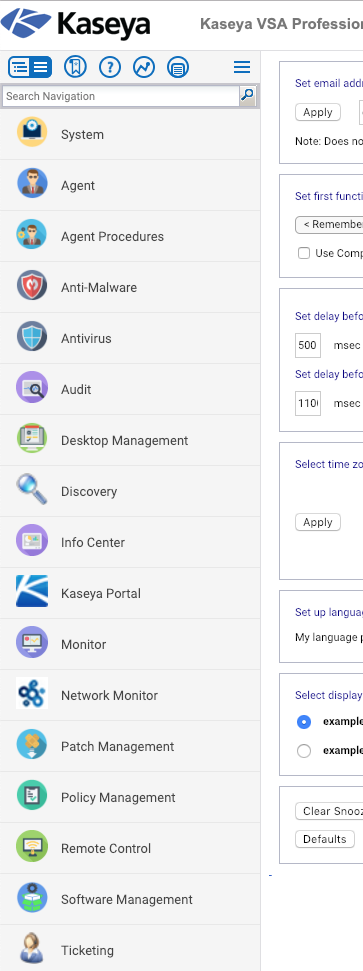Expand the Discovery label
Screen dimensions: 363x971
(x=89, y=491)
